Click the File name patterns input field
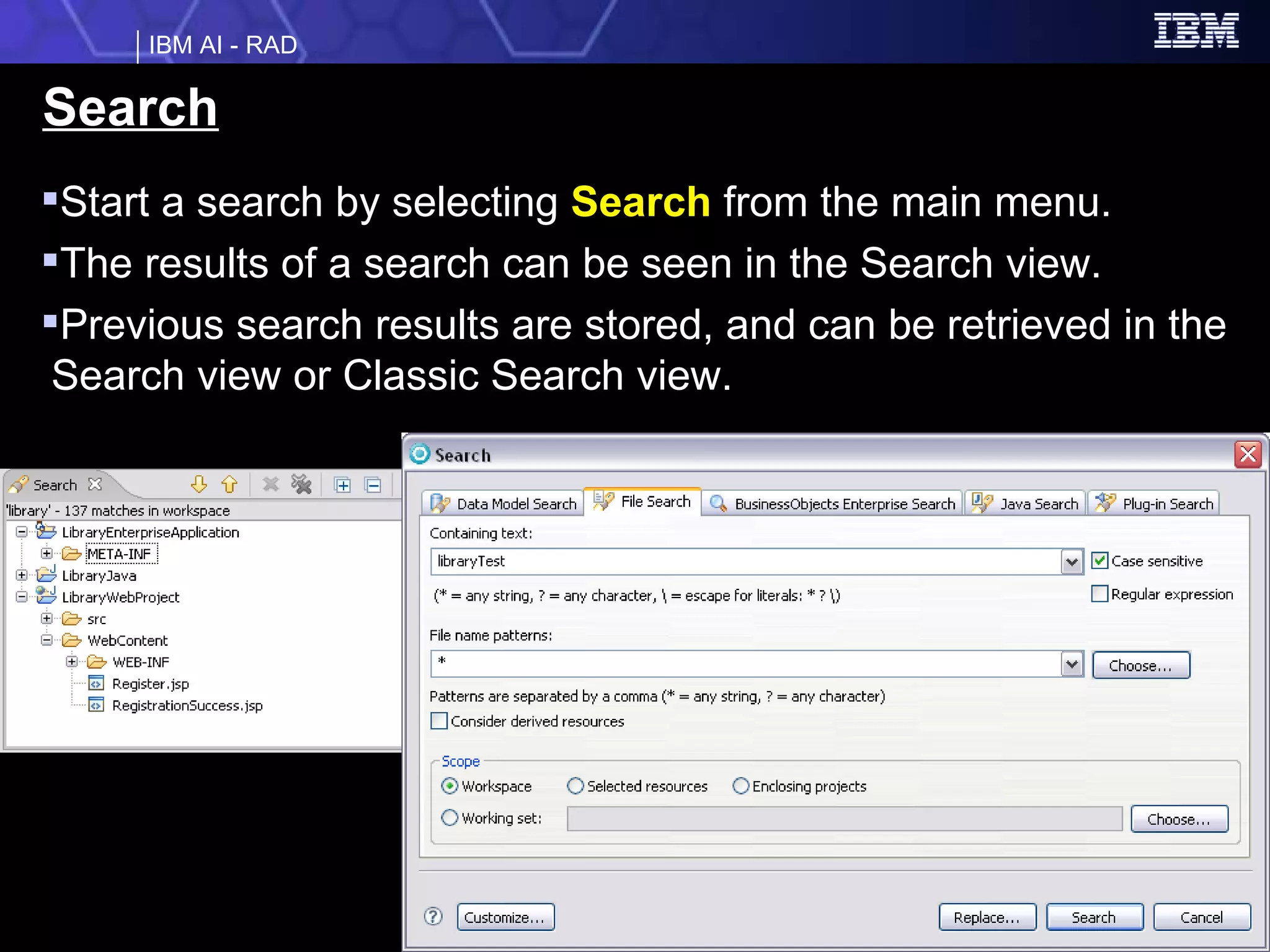The height and width of the screenshot is (952, 1270). [746, 664]
